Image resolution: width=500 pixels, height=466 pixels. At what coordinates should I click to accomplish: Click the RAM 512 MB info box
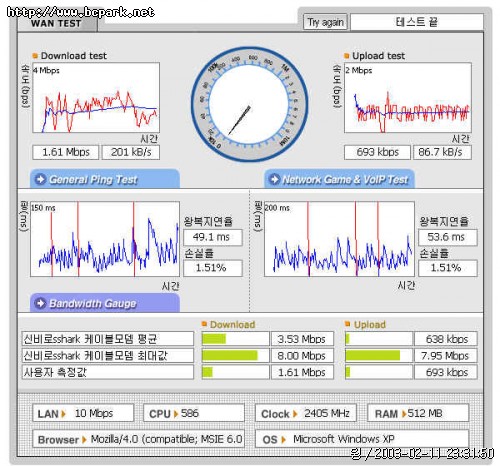tap(418, 413)
